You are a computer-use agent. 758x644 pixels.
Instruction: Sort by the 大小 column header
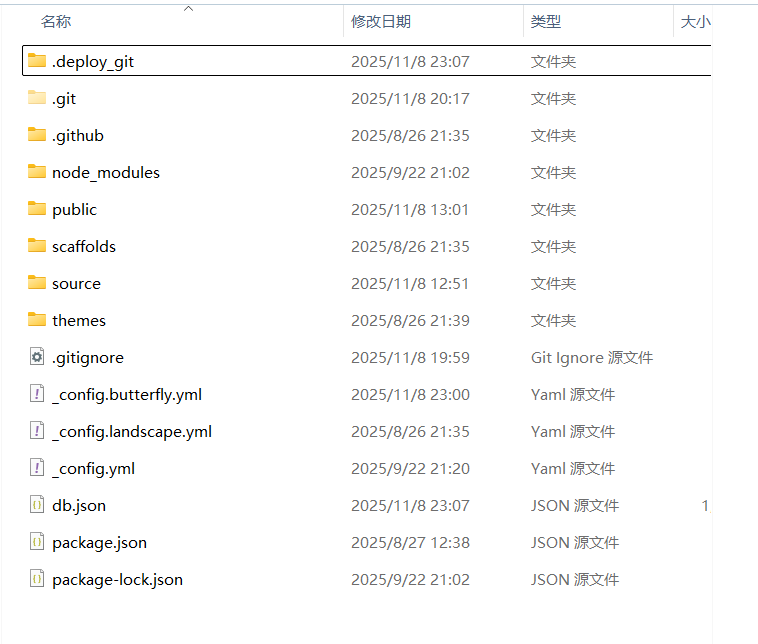tap(695, 21)
